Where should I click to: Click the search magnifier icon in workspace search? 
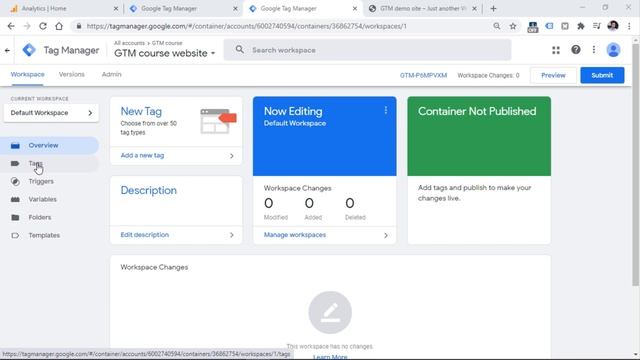(240, 50)
